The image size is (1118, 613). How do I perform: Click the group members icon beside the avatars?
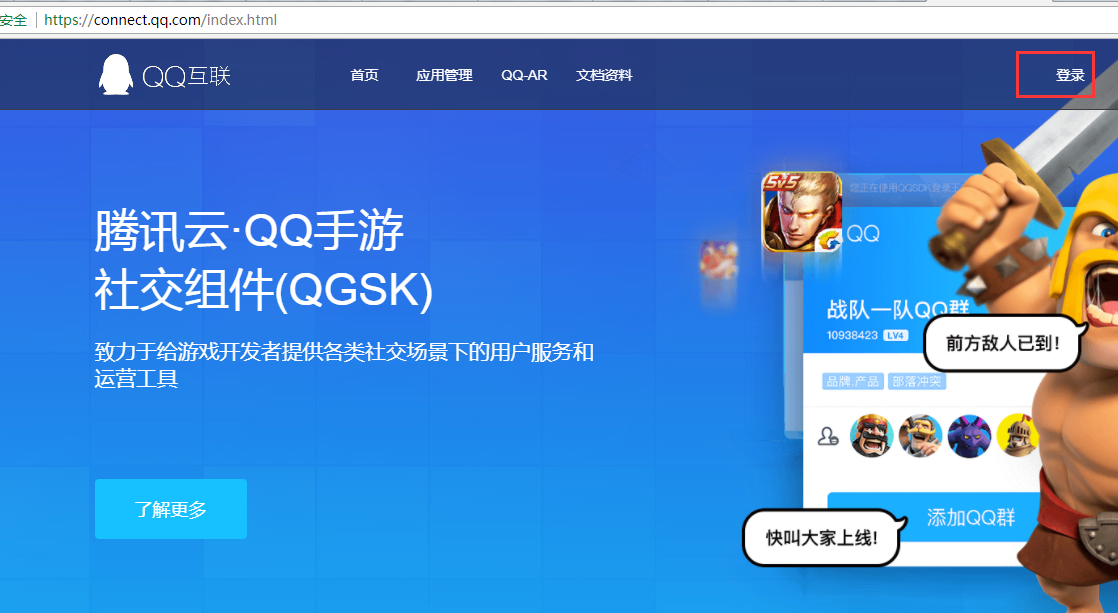pos(827,436)
